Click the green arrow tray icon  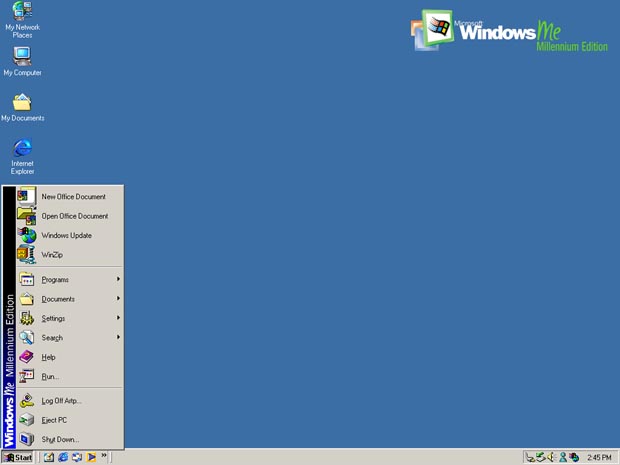(x=541, y=458)
